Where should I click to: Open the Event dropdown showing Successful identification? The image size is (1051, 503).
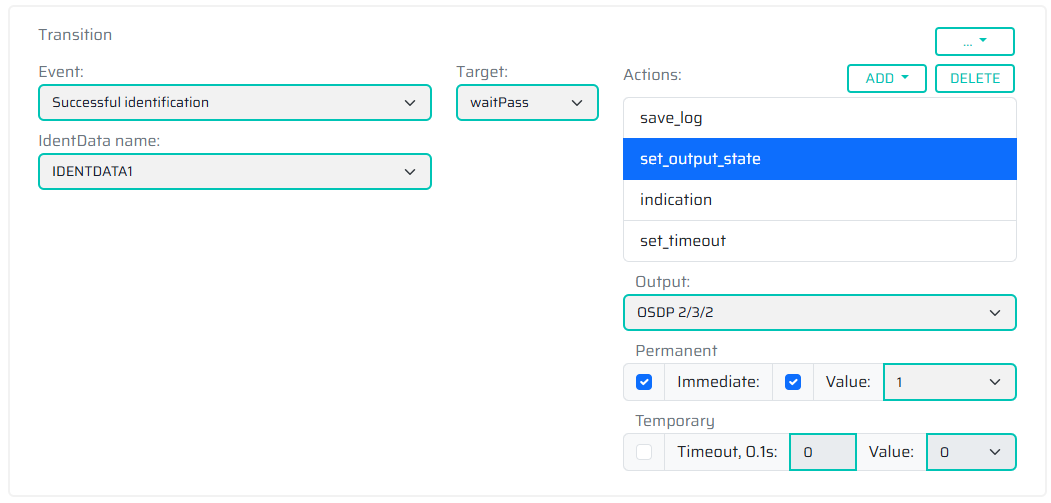point(234,102)
